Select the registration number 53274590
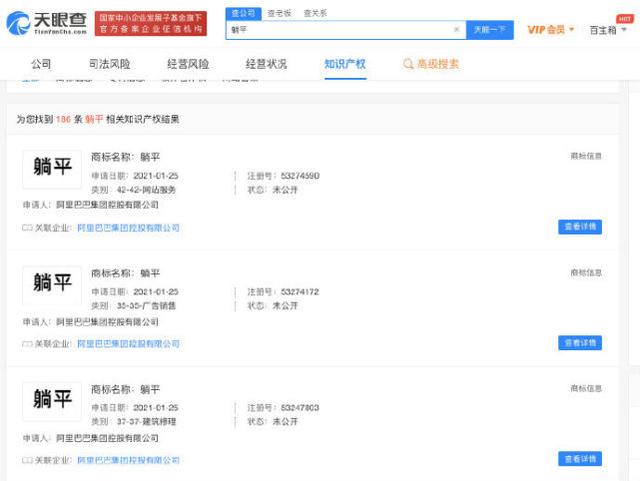Viewport: 640px width, 481px height. click(x=300, y=176)
